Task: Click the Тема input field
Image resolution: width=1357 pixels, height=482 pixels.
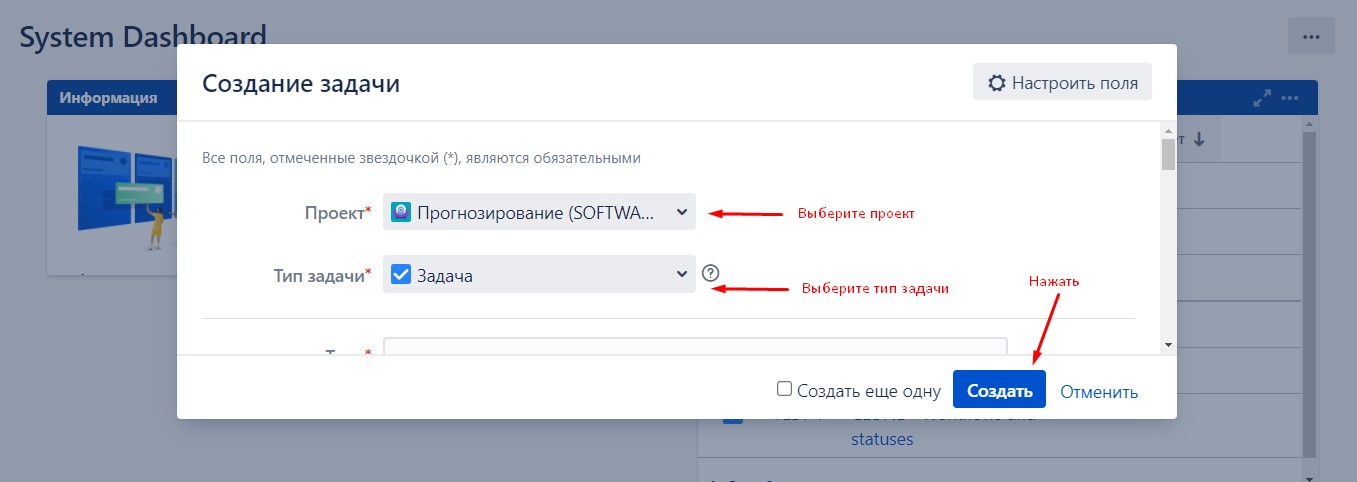Action: click(x=695, y=346)
